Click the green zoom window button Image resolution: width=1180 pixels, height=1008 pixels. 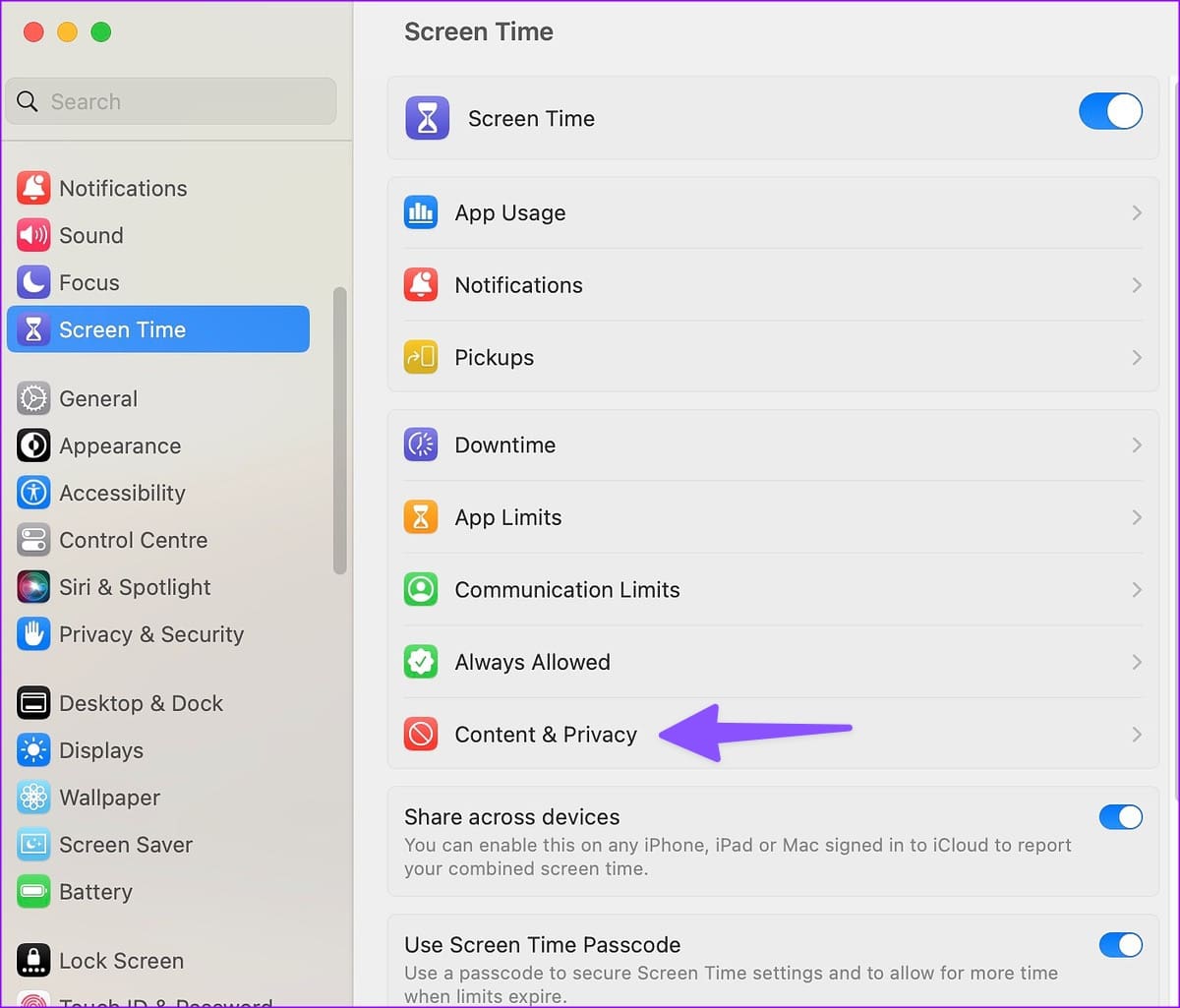point(101,32)
